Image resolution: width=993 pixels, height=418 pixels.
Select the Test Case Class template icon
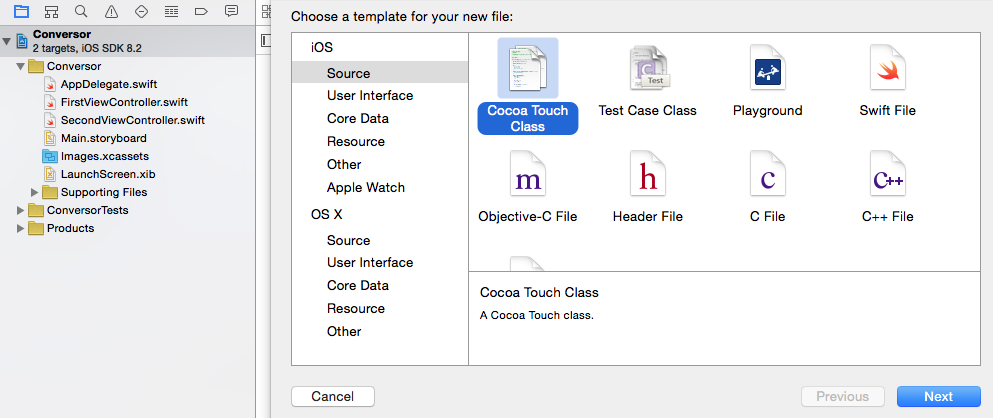click(x=648, y=68)
